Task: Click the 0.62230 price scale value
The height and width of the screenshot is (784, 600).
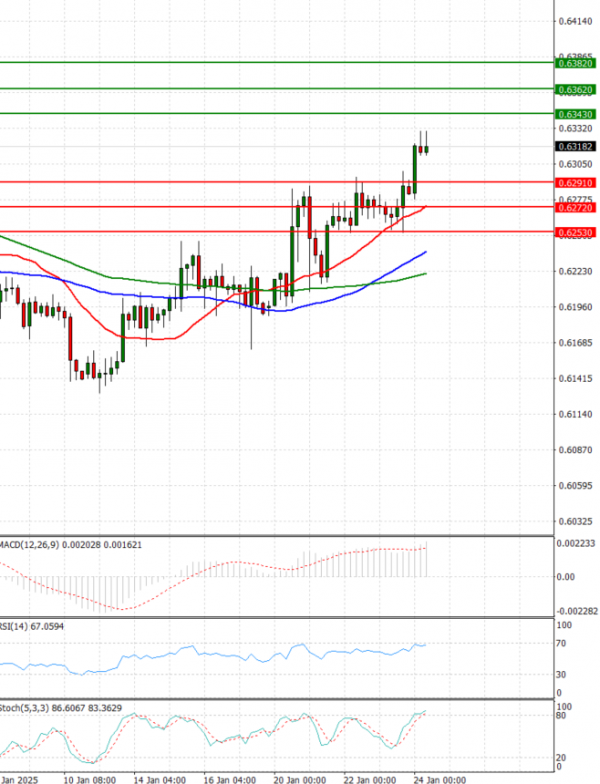Action: pos(575,271)
